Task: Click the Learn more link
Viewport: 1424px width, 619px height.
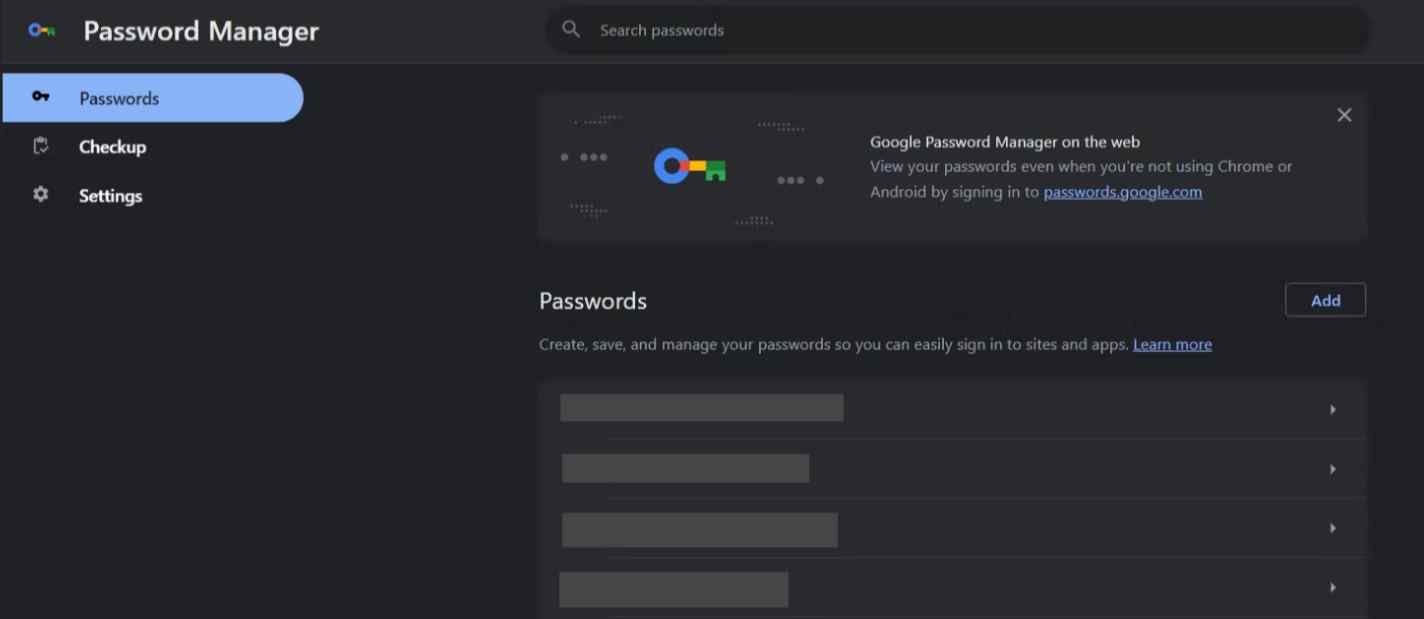Action: point(1171,343)
